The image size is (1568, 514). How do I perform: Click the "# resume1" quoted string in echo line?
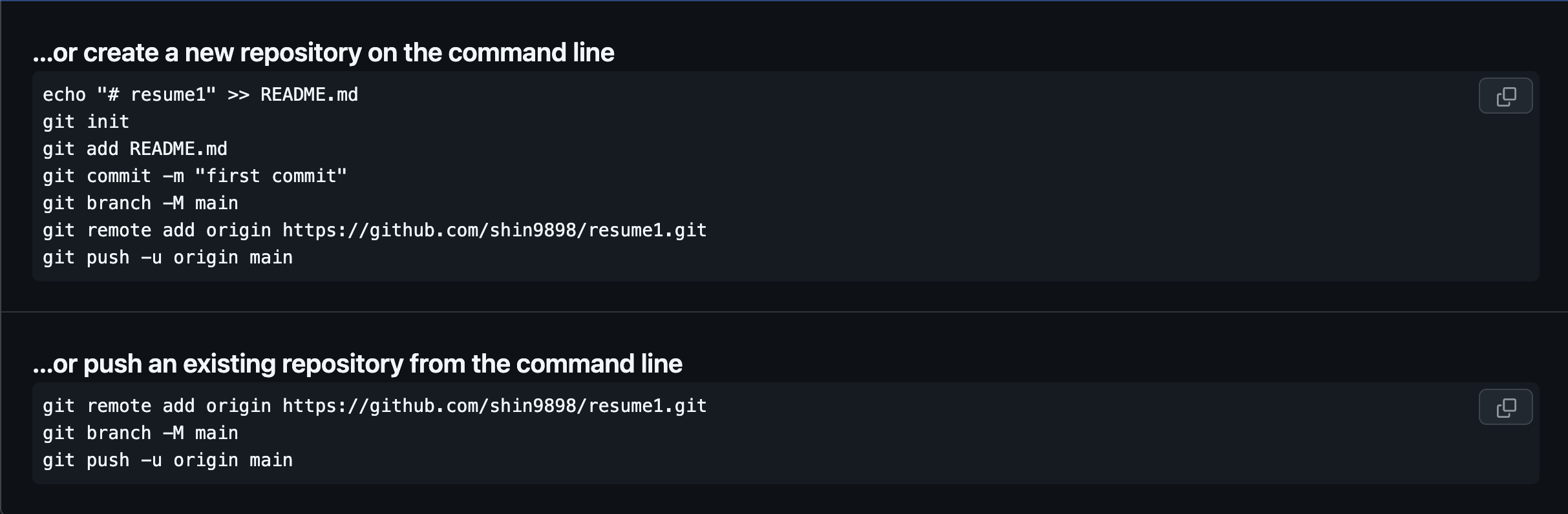point(156,95)
